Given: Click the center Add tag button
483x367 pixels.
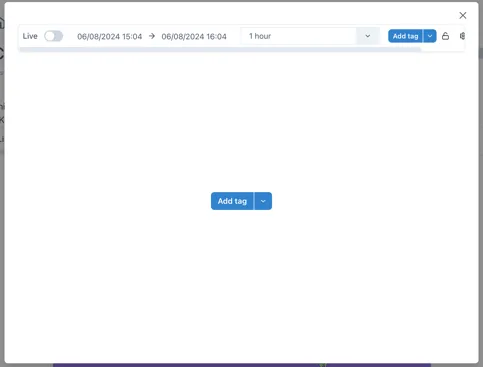Looking at the screenshot, I should pyautogui.click(x=232, y=201).
